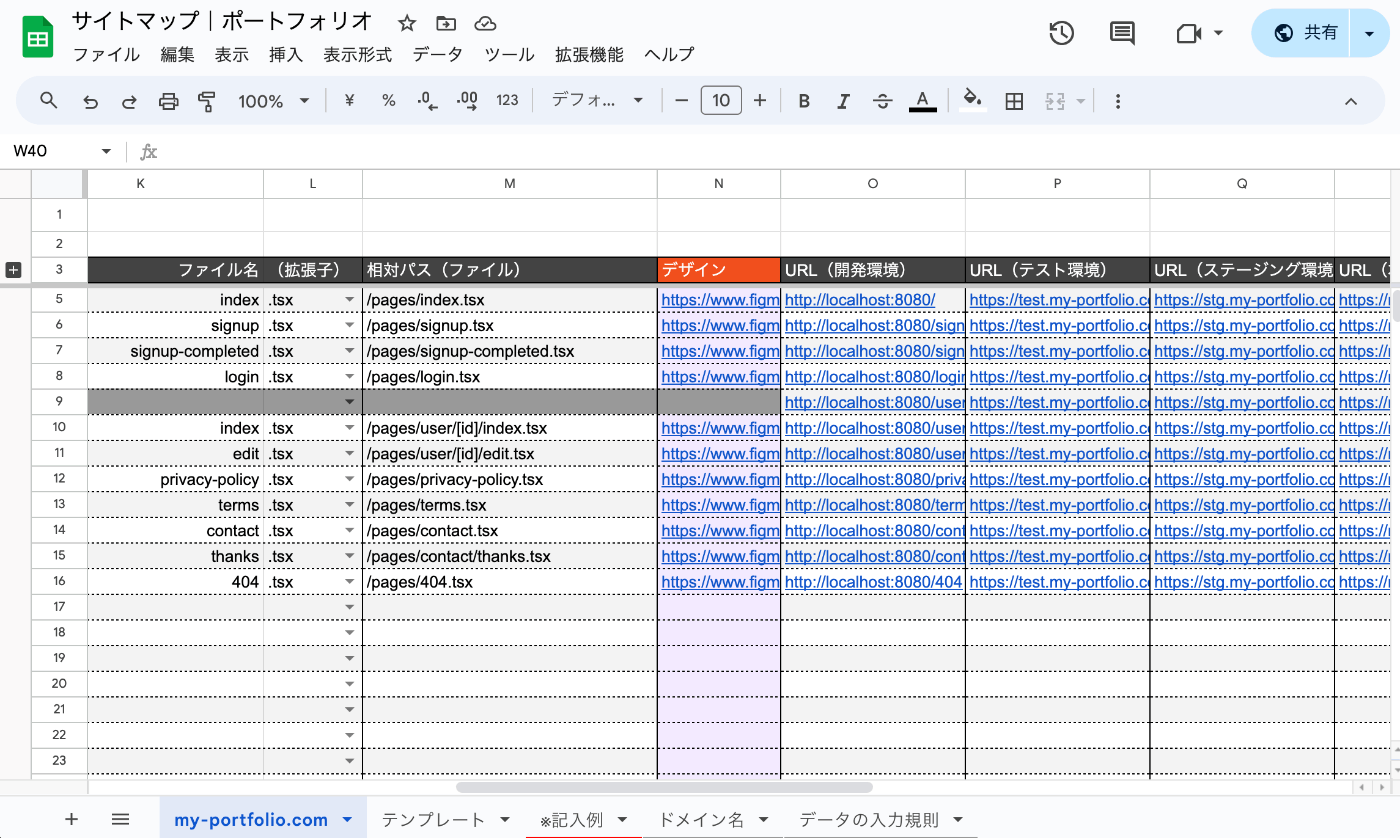Switch to テンプレート sheet tab
This screenshot has height=838, width=1400.
click(x=434, y=820)
